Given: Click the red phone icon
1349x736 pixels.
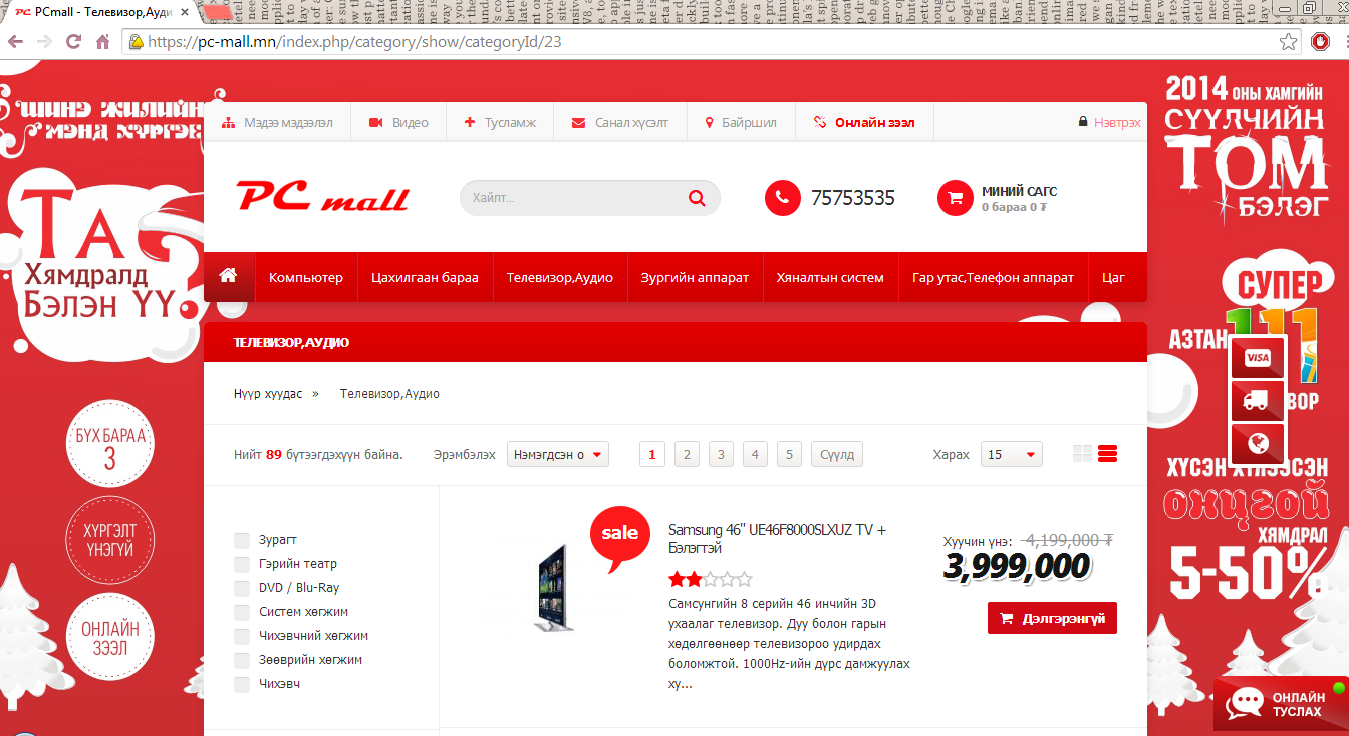Looking at the screenshot, I should click(x=783, y=198).
